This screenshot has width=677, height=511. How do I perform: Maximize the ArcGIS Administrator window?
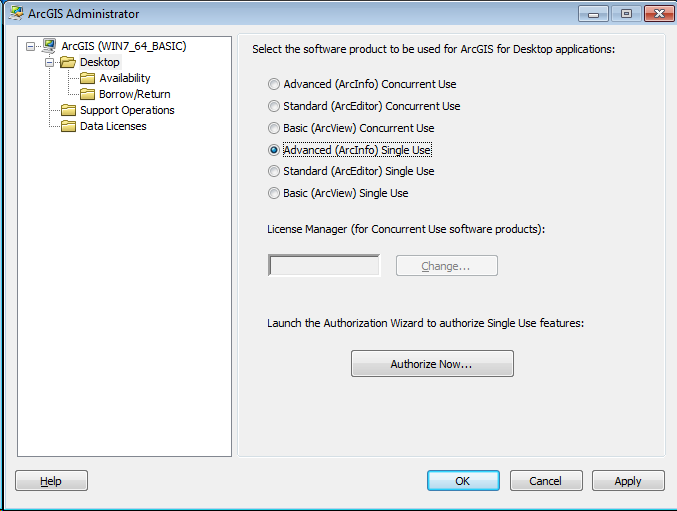click(x=626, y=14)
